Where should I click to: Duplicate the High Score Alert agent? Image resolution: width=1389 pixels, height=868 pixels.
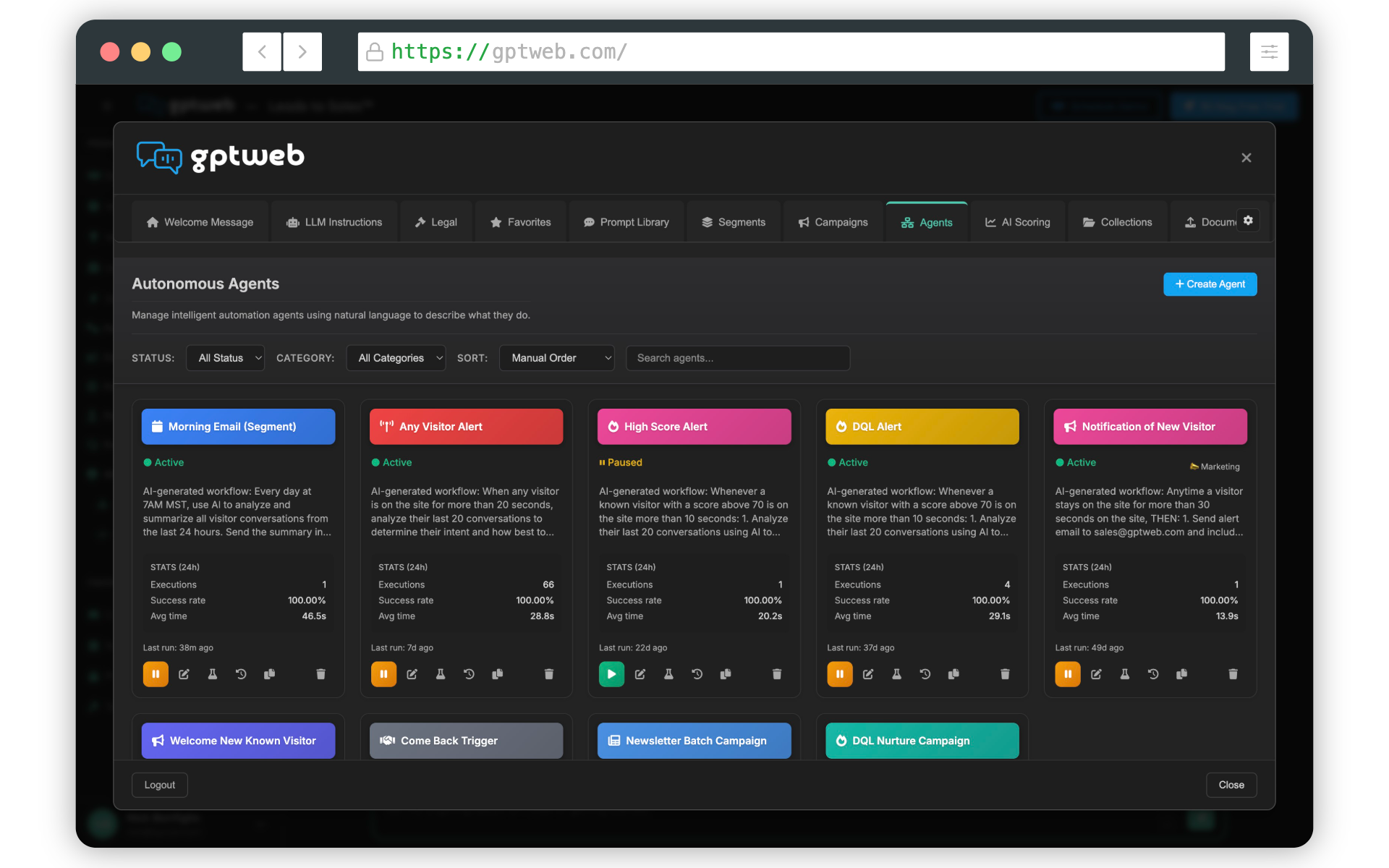726,674
